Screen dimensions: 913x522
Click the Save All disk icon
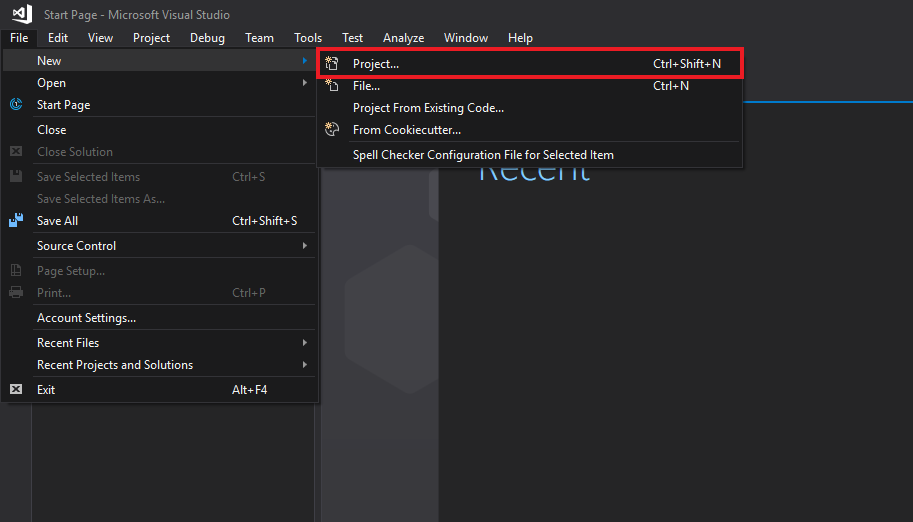tap(16, 221)
